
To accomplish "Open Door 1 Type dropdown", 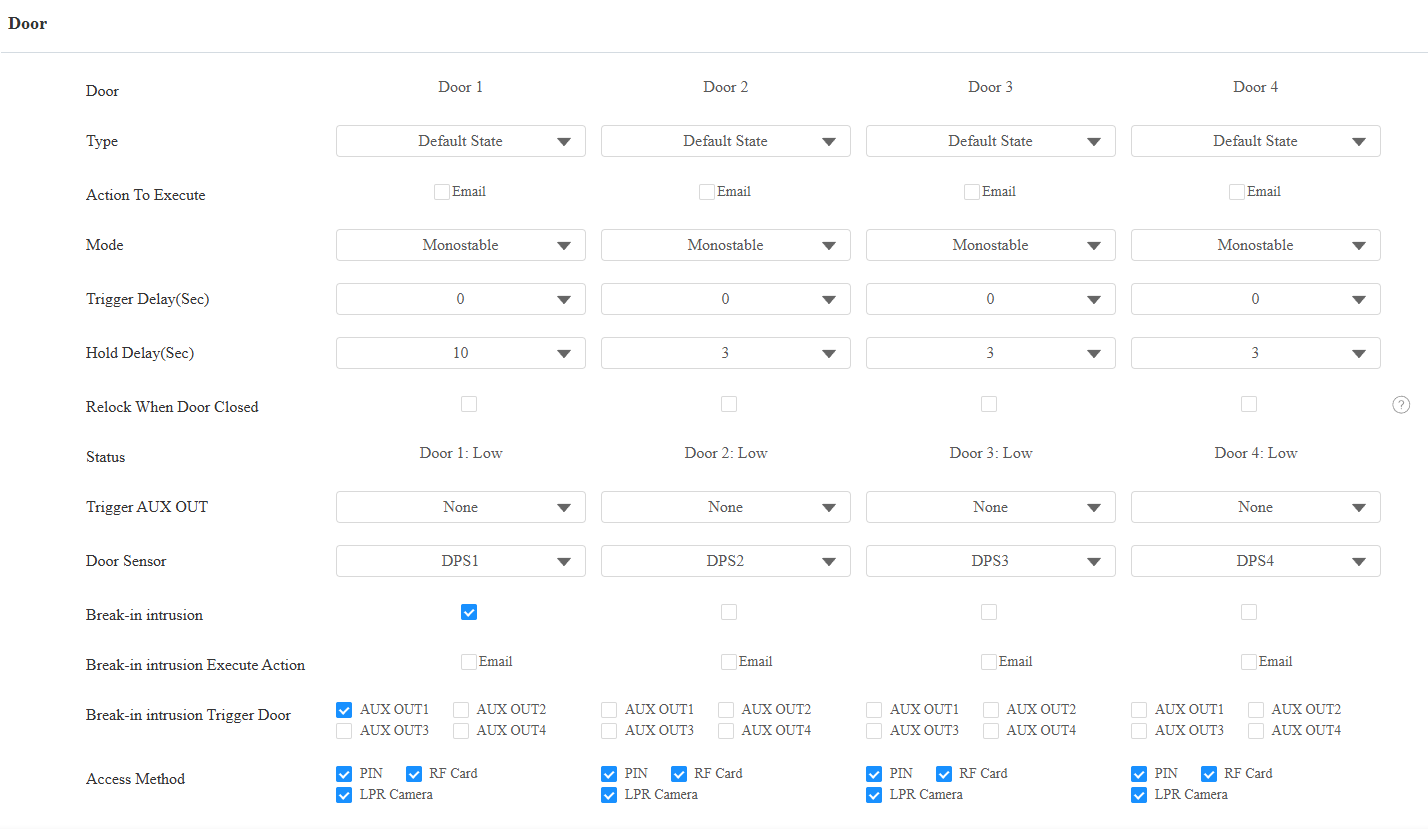I will 461,141.
